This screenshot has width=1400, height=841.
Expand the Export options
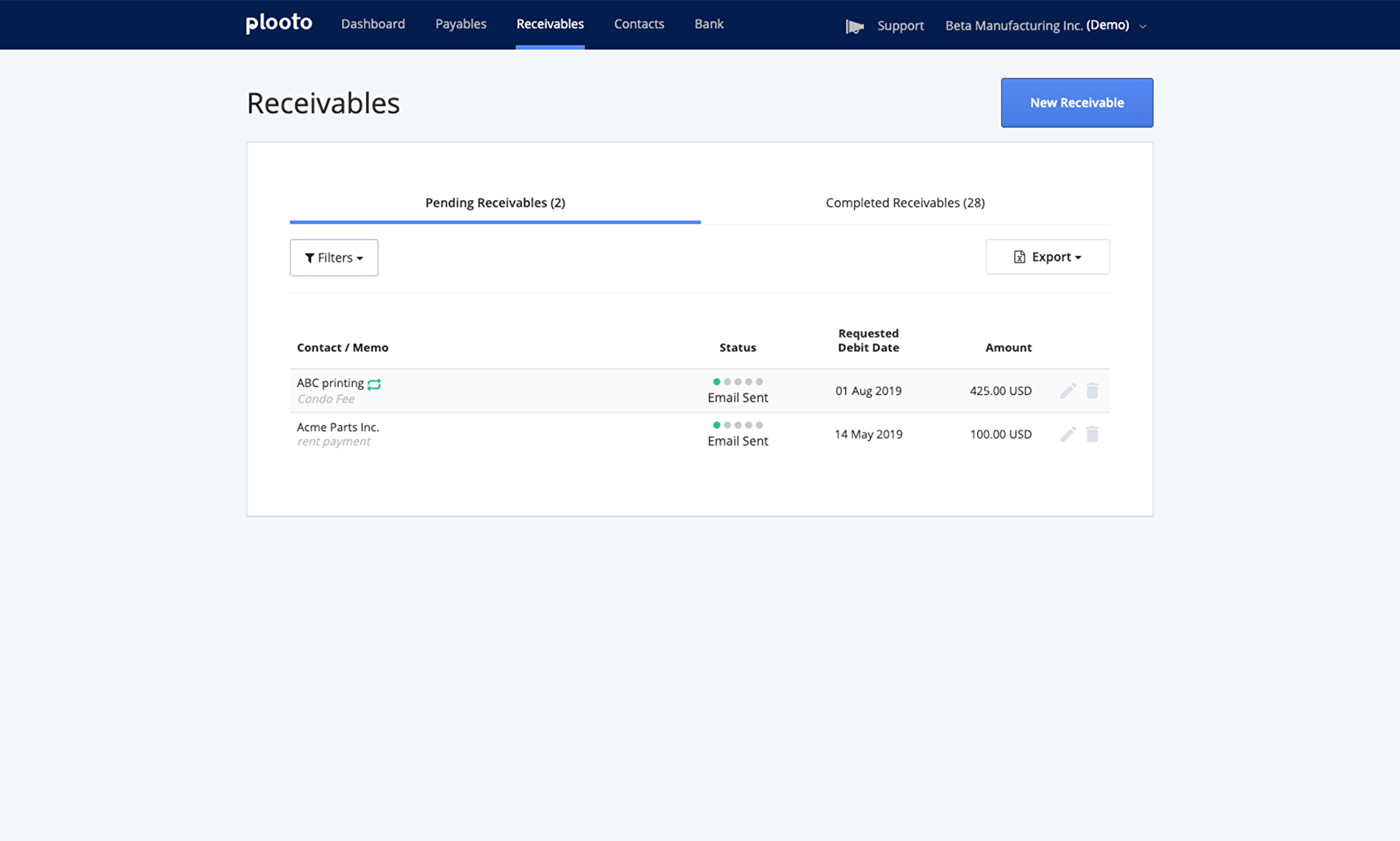(x=1047, y=256)
